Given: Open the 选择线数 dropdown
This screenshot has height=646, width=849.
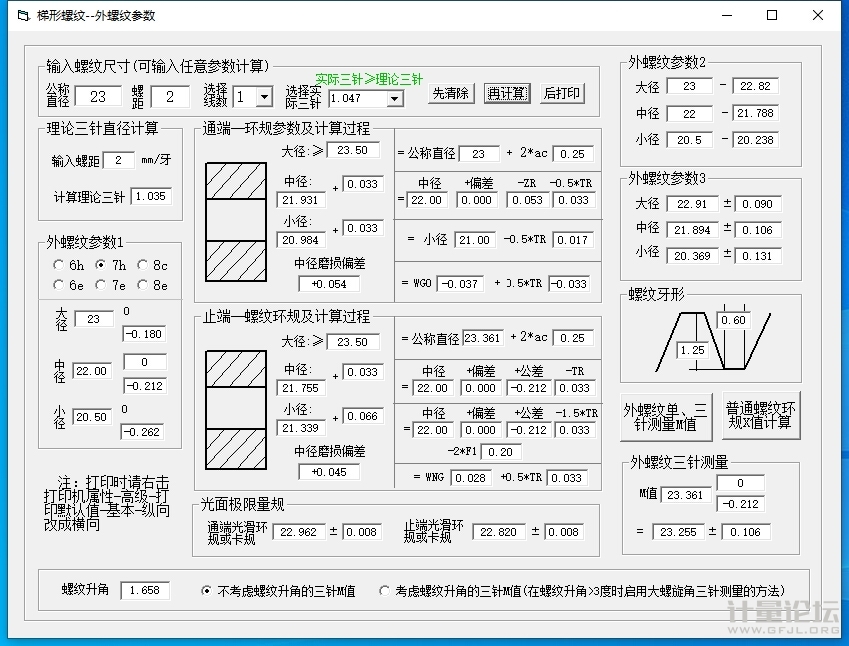Looking at the screenshot, I should click(x=264, y=97).
